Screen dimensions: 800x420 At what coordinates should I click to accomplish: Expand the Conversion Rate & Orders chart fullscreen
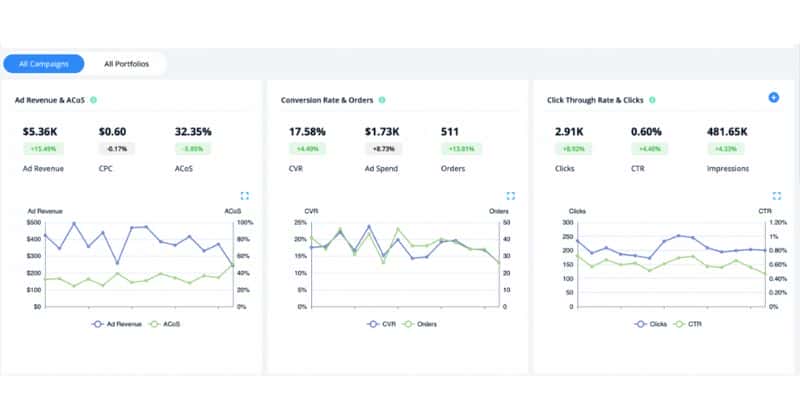pos(510,196)
